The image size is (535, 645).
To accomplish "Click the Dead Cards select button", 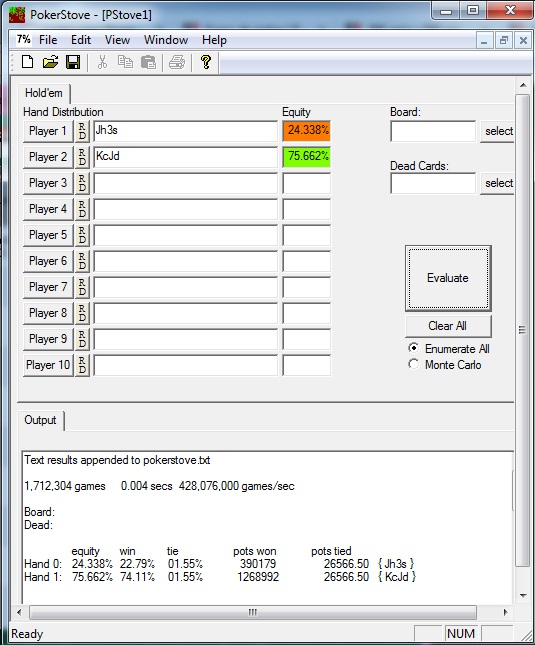I will point(497,183).
